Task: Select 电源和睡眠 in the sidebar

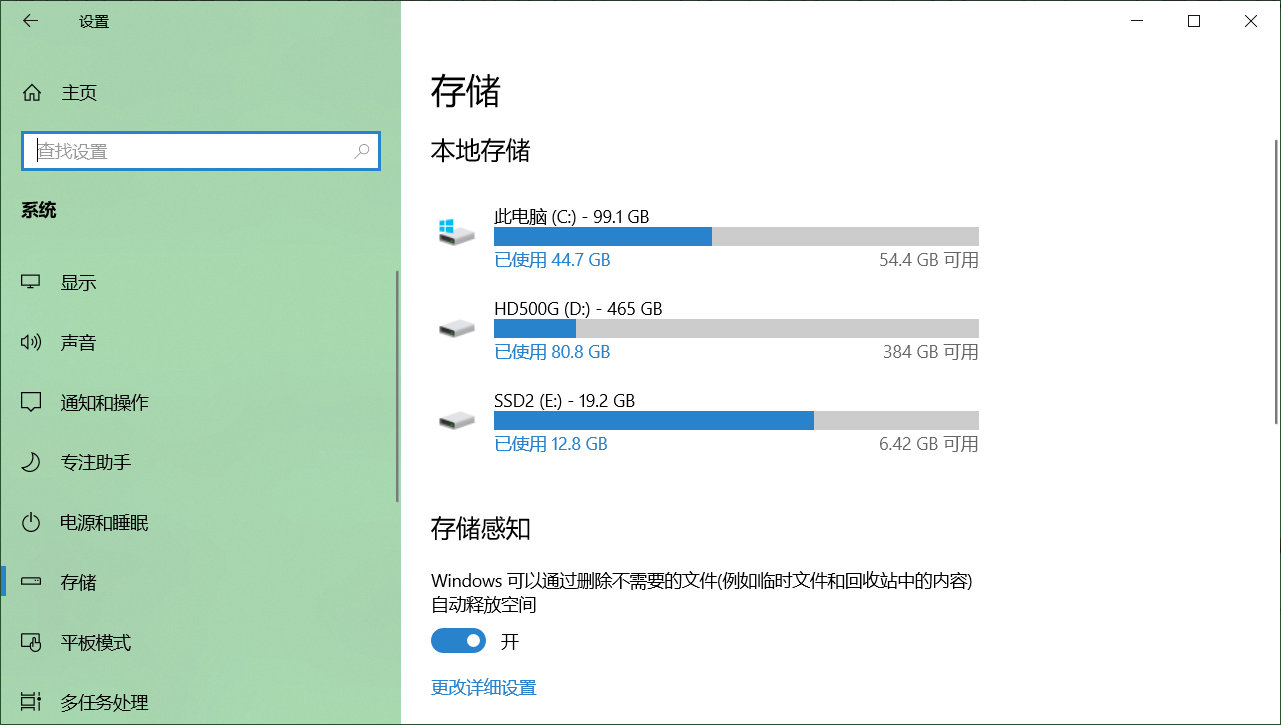Action: [x=32, y=522]
